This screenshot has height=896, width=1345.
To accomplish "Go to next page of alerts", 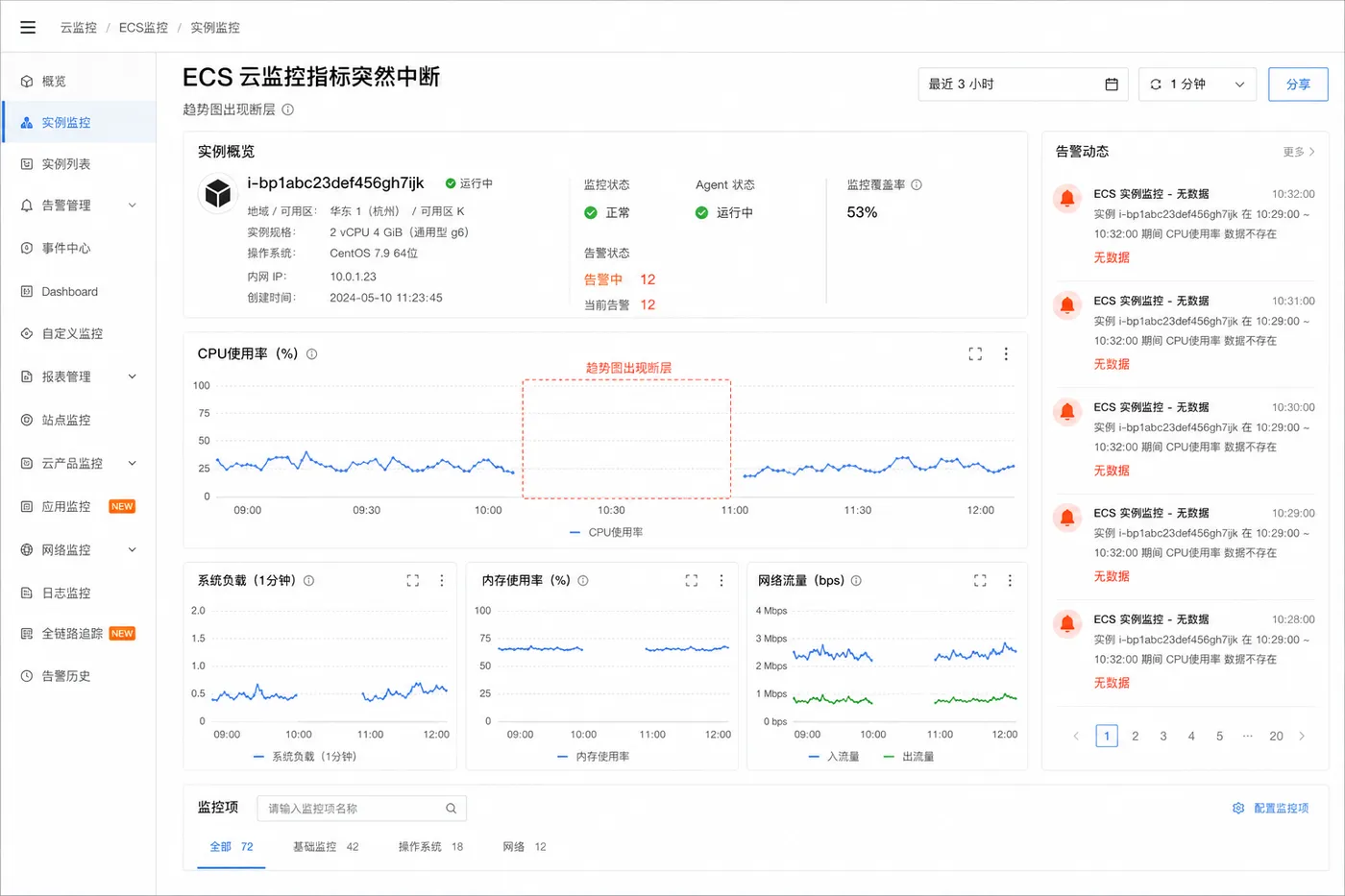I will [x=1302, y=737].
